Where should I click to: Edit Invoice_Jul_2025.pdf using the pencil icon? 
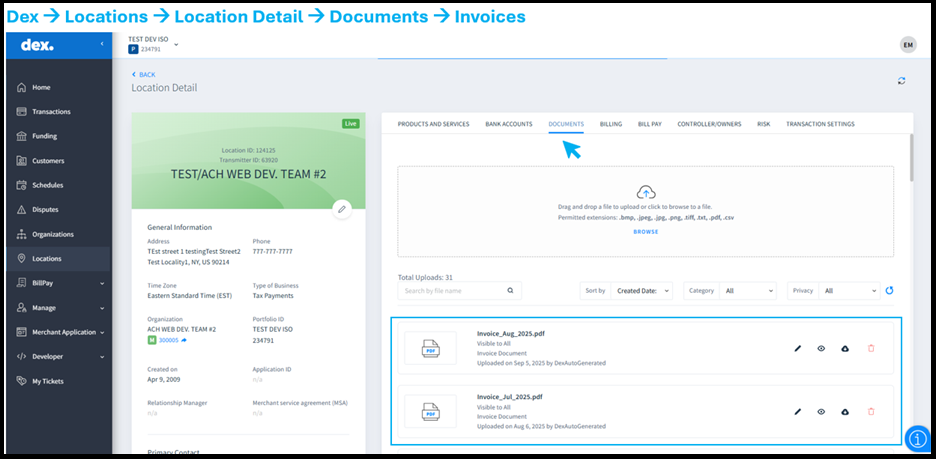tap(798, 411)
